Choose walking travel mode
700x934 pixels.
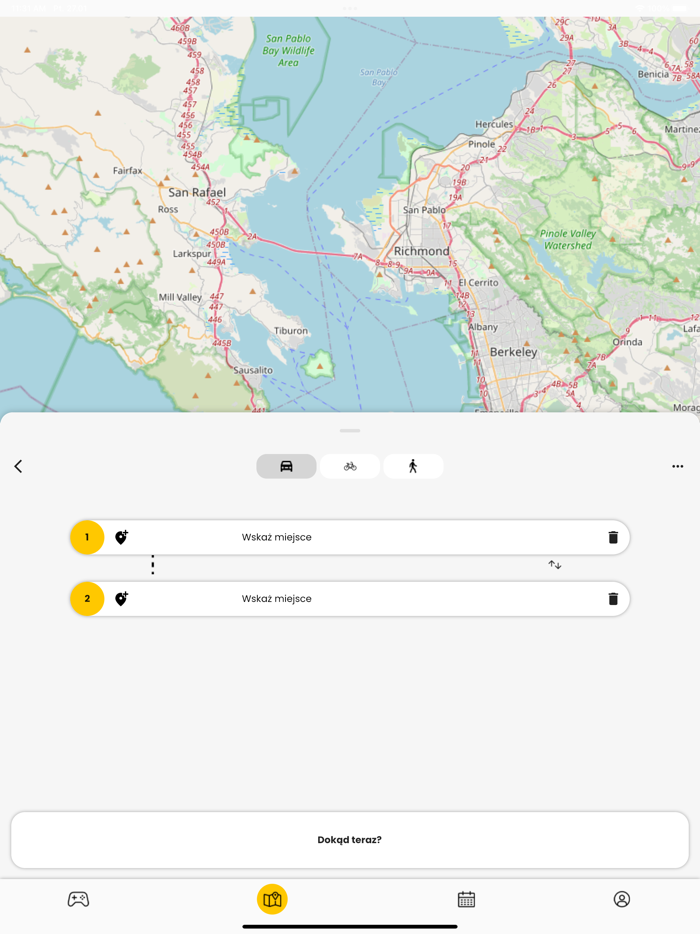click(413, 466)
